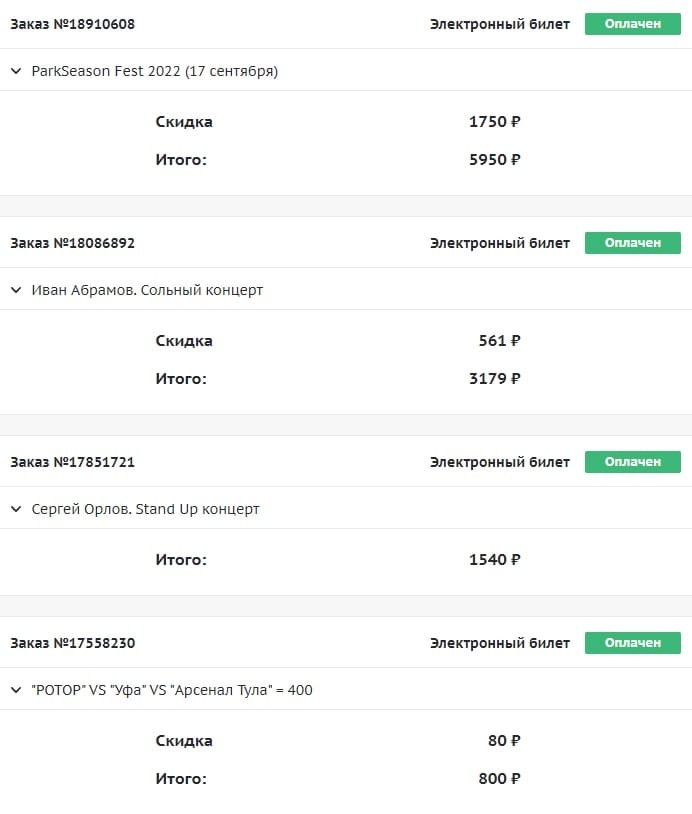Toggle the Сергей Орлов Stand Up chevron
This screenshot has width=692, height=814.
pyautogui.click(x=16, y=509)
